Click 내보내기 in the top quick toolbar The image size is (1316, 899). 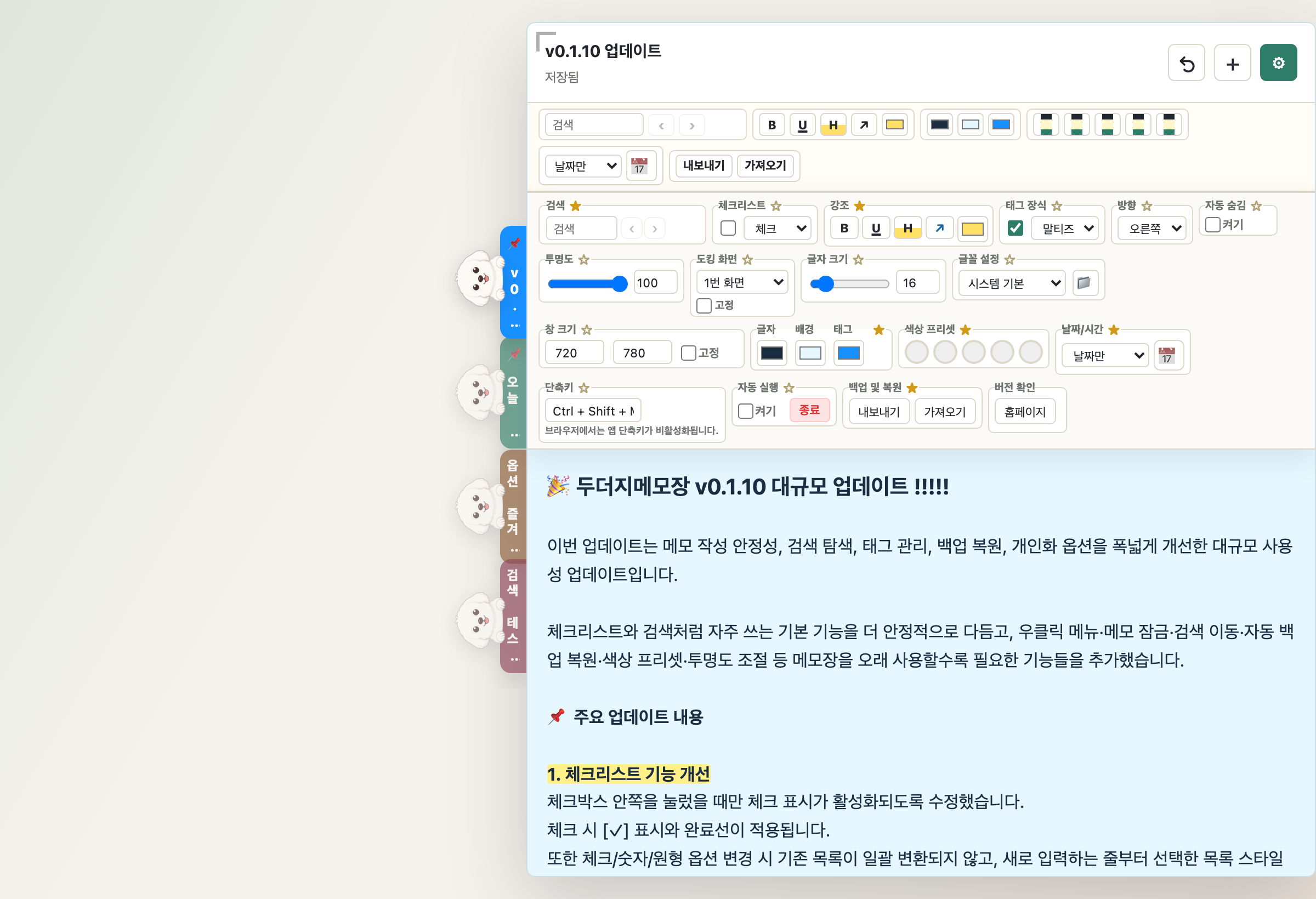pyautogui.click(x=704, y=166)
